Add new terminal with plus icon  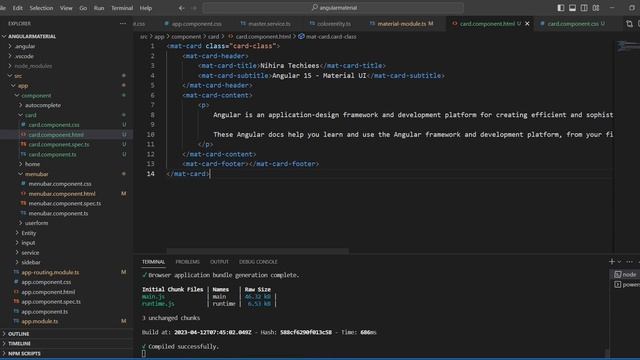611,262
